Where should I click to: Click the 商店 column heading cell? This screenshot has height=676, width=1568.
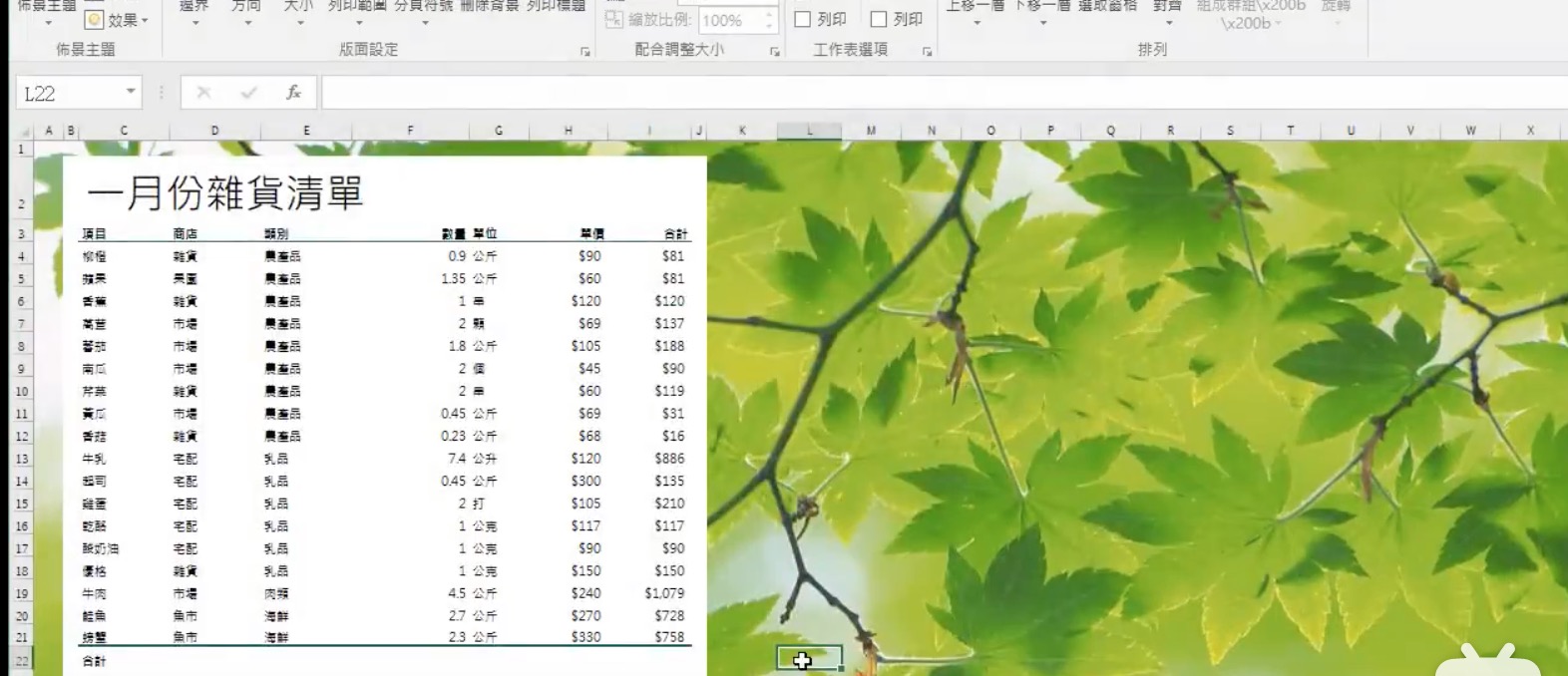coord(185,234)
